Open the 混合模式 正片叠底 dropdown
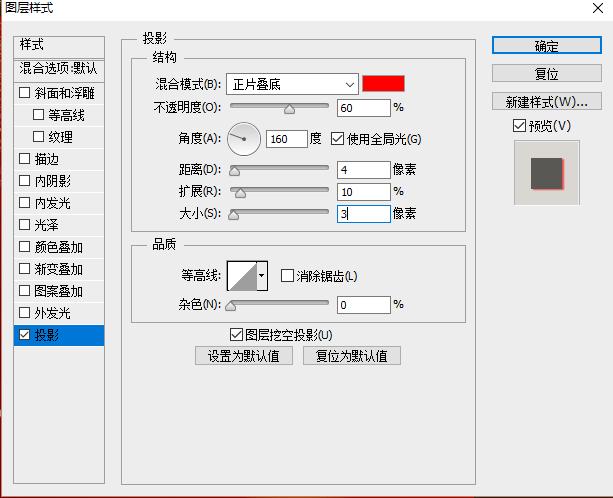Viewport: 613px width, 498px height. (x=292, y=84)
